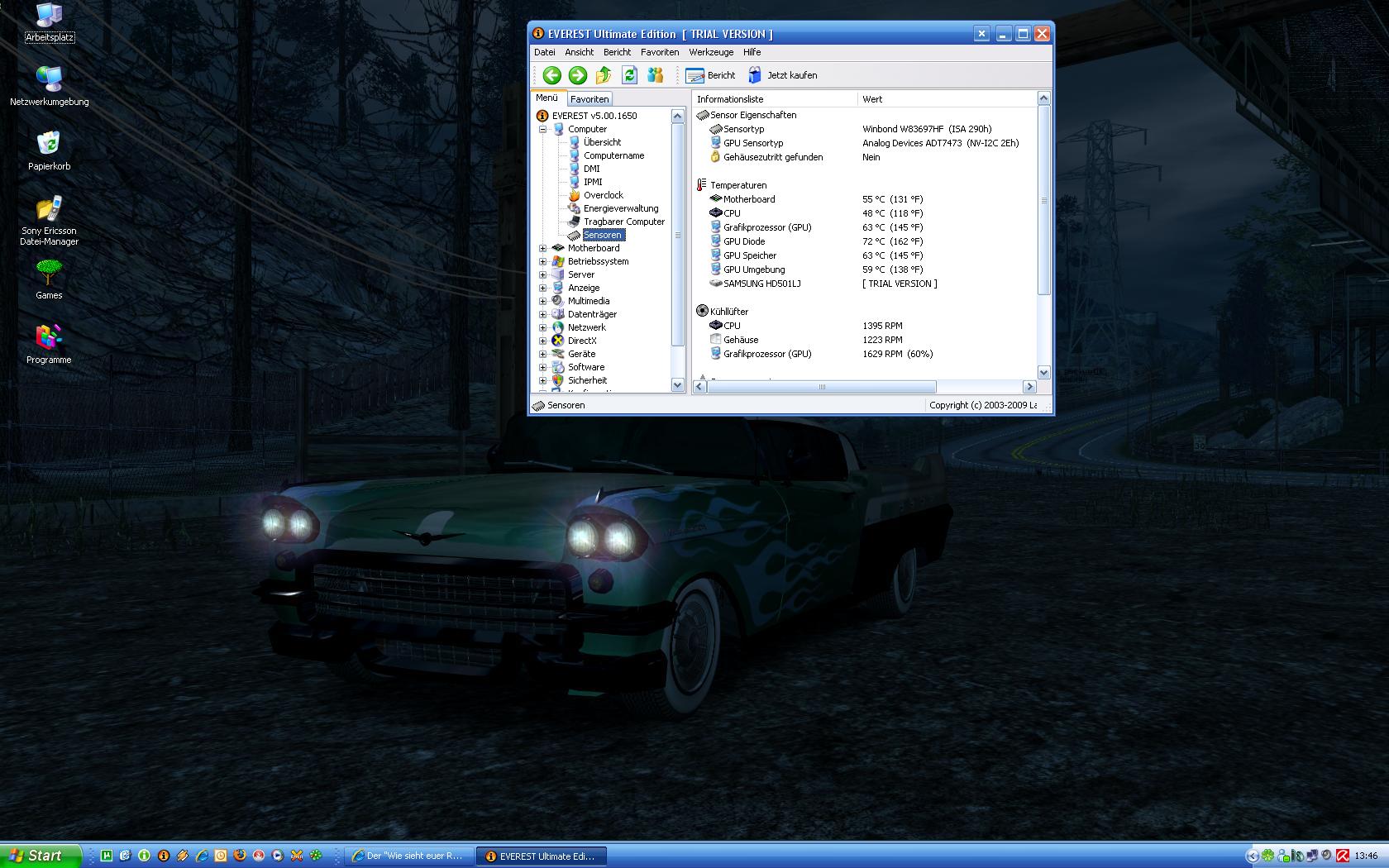
Task: Click the Wert column header
Action: 872,99
